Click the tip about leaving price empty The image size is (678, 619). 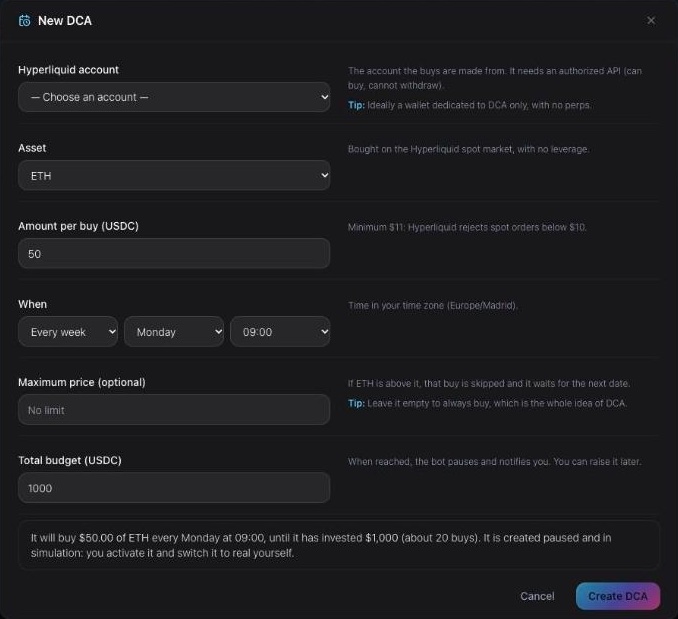488,403
